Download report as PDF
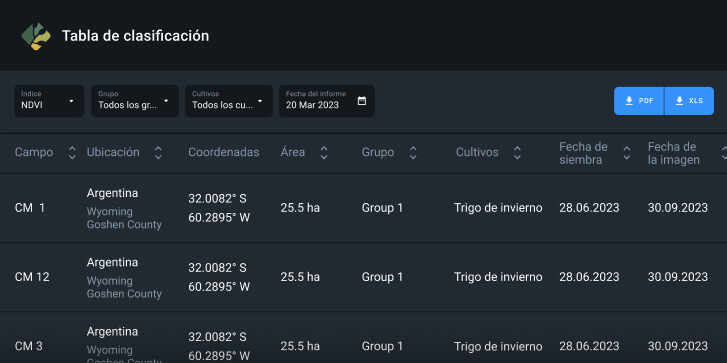 click(x=639, y=101)
